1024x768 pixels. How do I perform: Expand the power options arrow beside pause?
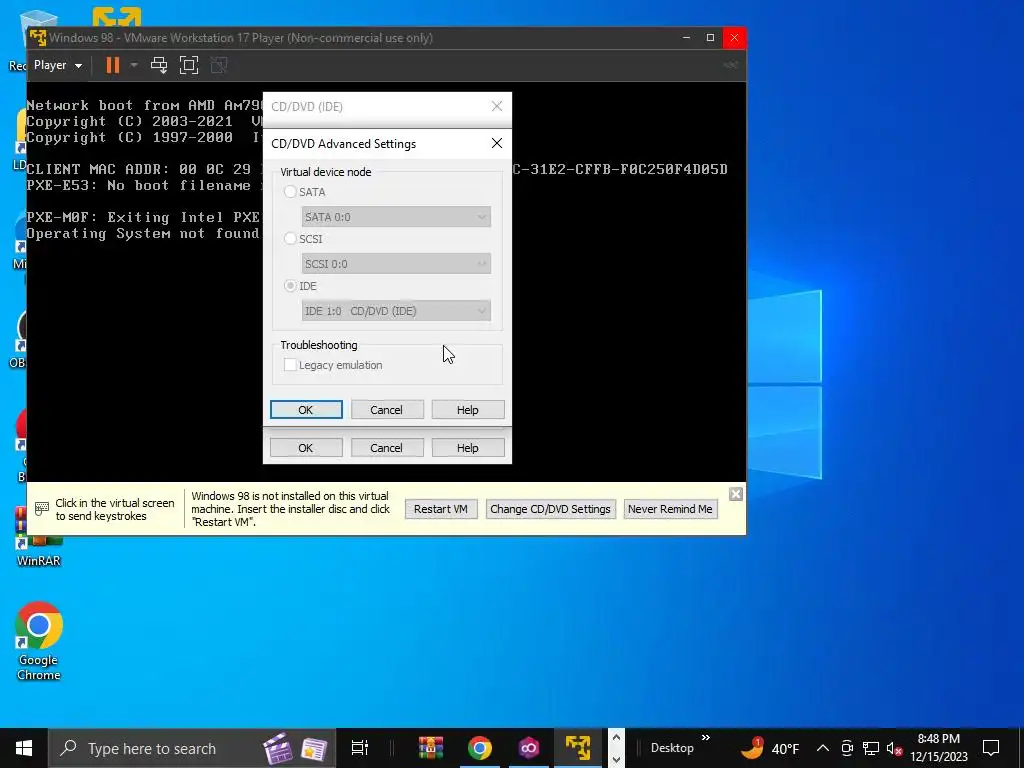(x=134, y=65)
